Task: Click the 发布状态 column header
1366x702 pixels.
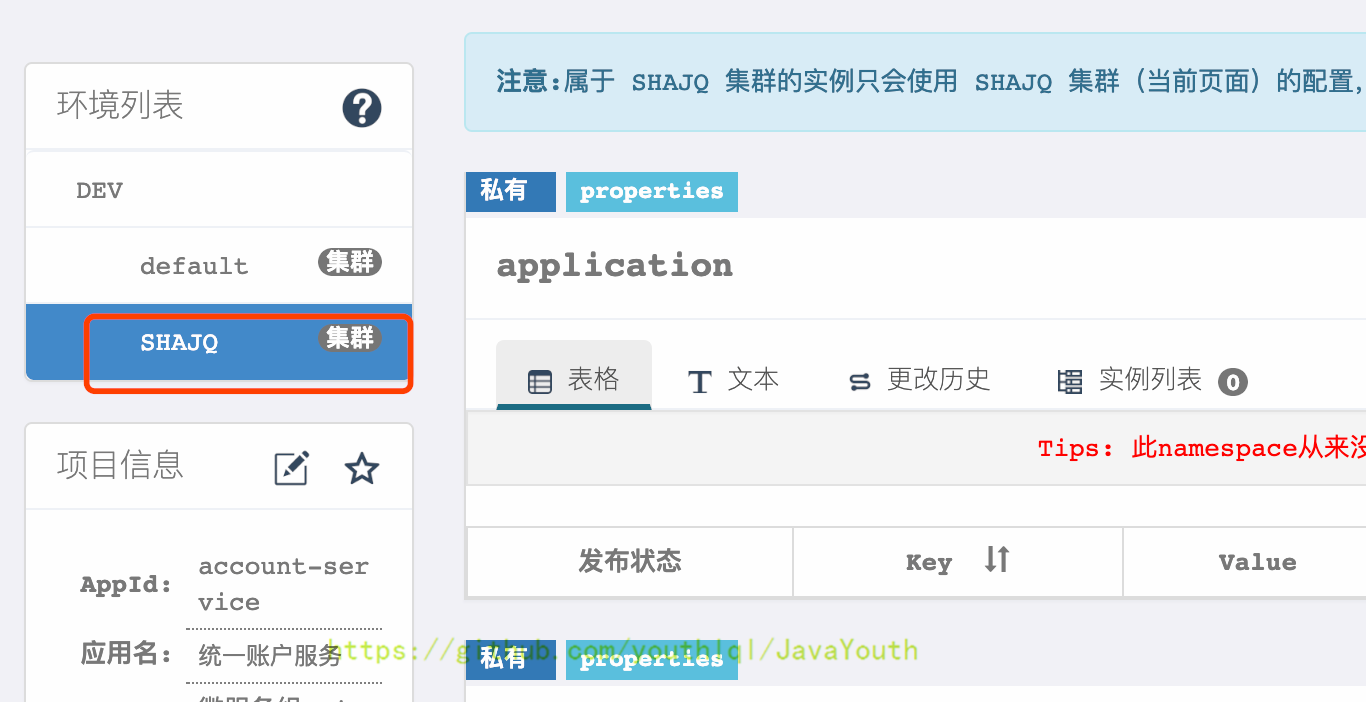Action: coord(630,562)
